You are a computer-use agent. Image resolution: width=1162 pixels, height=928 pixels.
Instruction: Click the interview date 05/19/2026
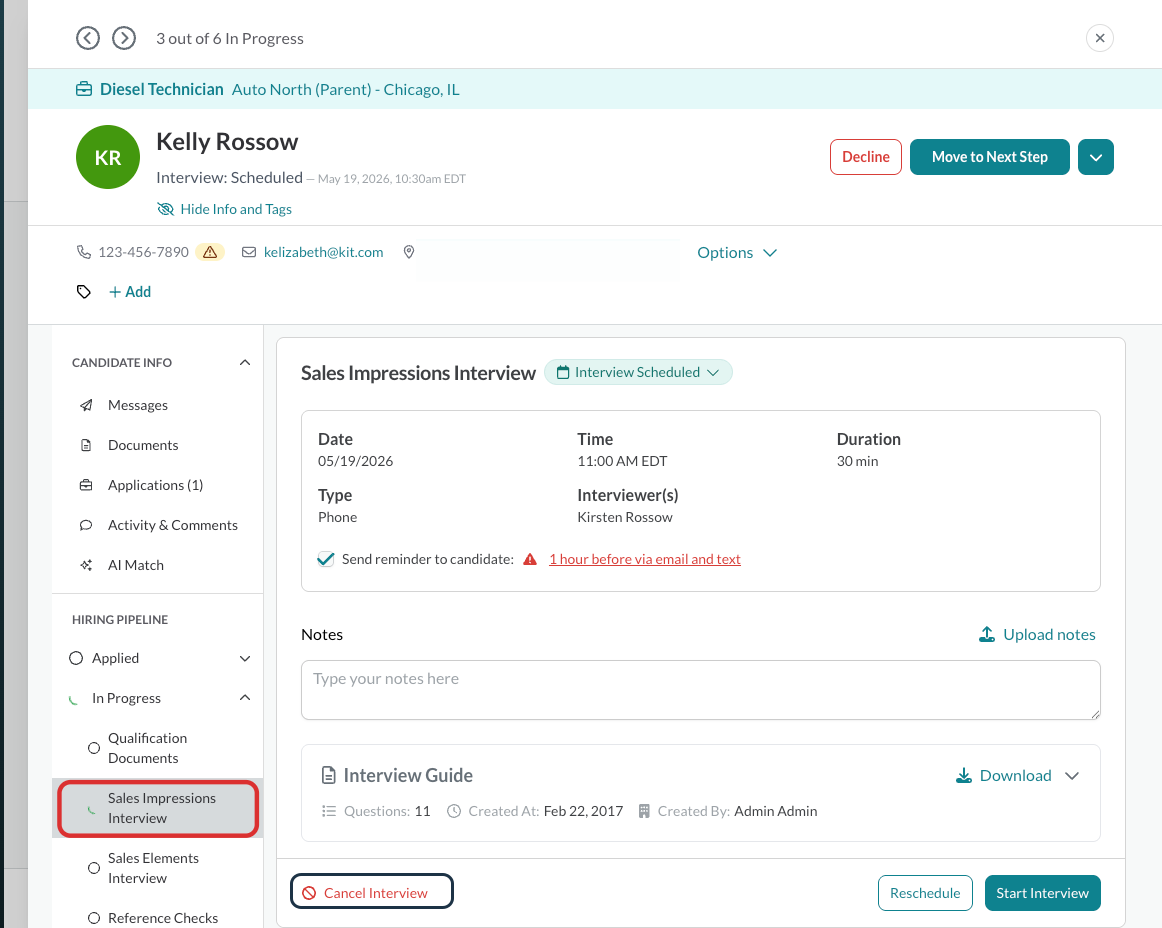click(356, 461)
